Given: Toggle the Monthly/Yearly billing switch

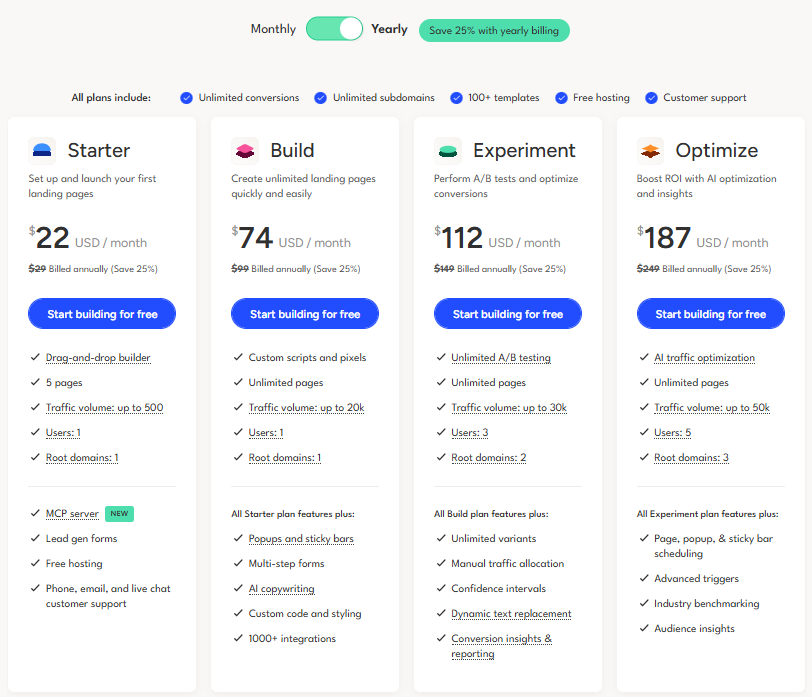Looking at the screenshot, I should coord(334,28).
